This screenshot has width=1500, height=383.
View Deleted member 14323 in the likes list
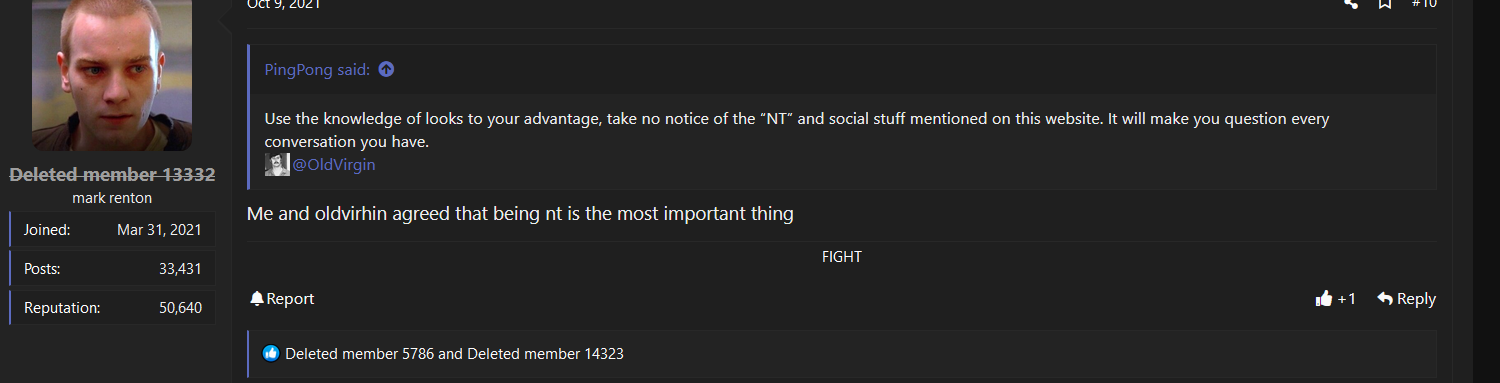[545, 354]
